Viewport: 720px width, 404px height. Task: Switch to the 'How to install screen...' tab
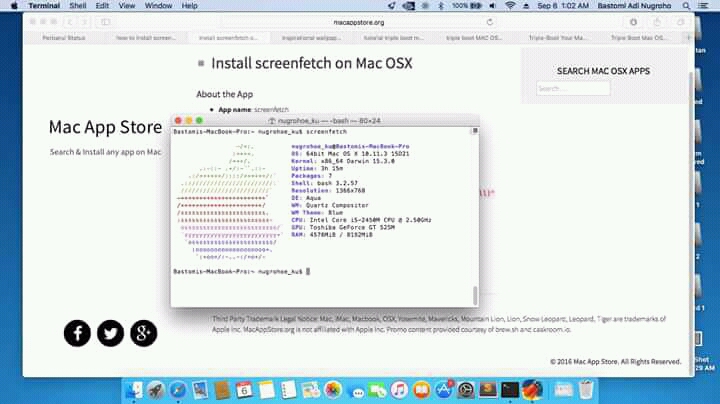point(146,38)
